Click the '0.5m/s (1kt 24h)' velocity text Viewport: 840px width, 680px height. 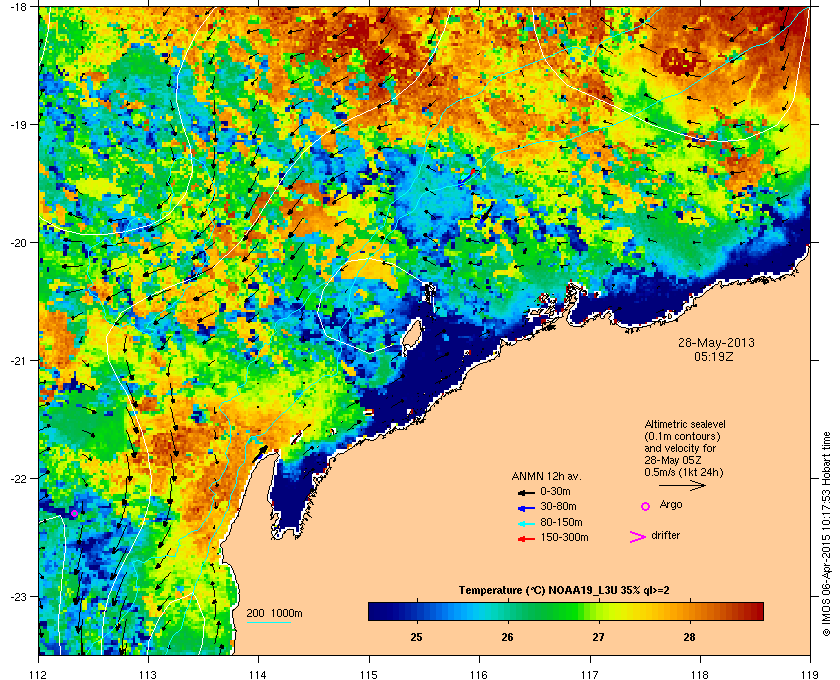[684, 472]
